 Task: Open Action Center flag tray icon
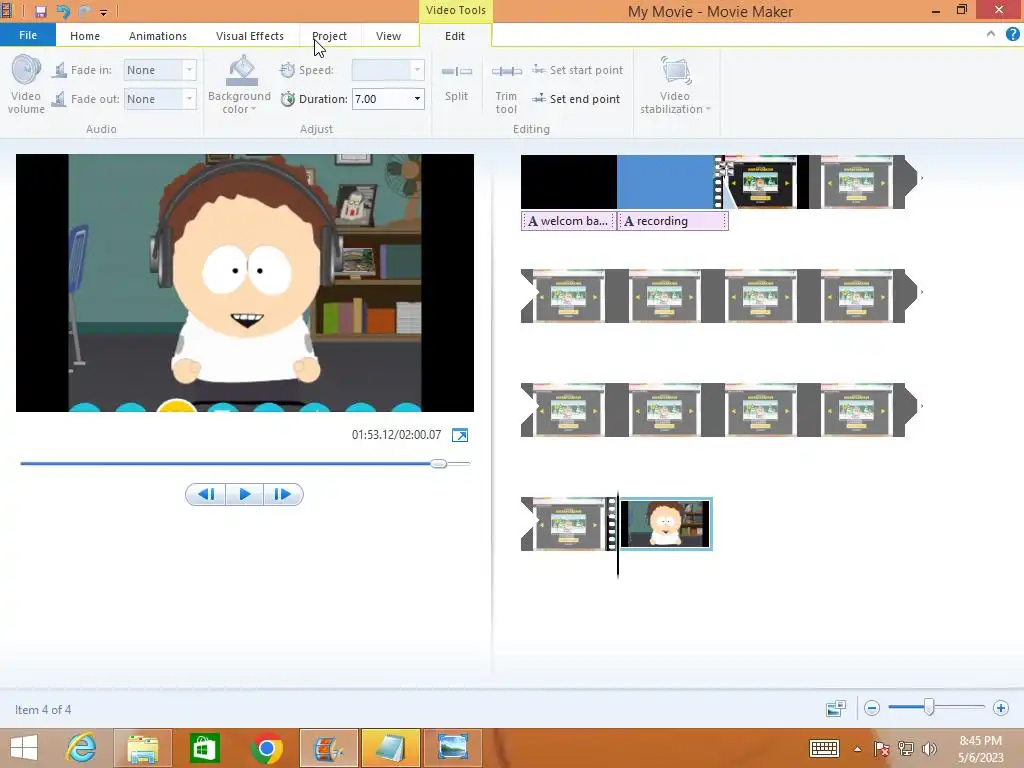click(882, 749)
